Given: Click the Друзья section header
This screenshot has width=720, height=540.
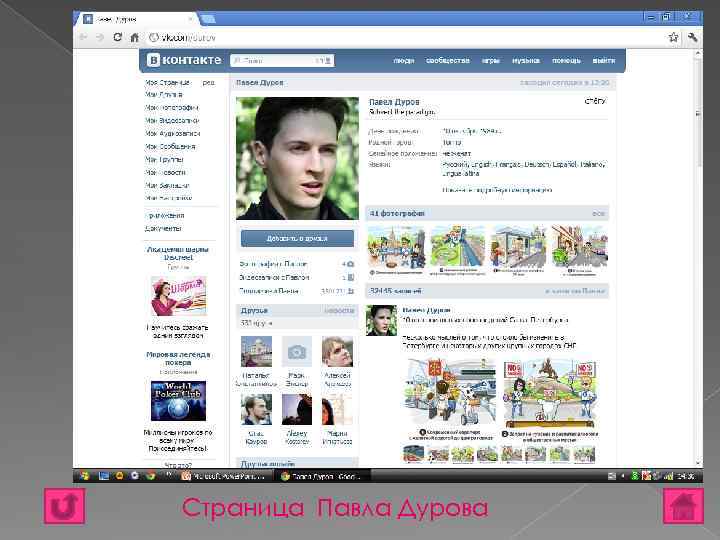Looking at the screenshot, I should (297, 311).
